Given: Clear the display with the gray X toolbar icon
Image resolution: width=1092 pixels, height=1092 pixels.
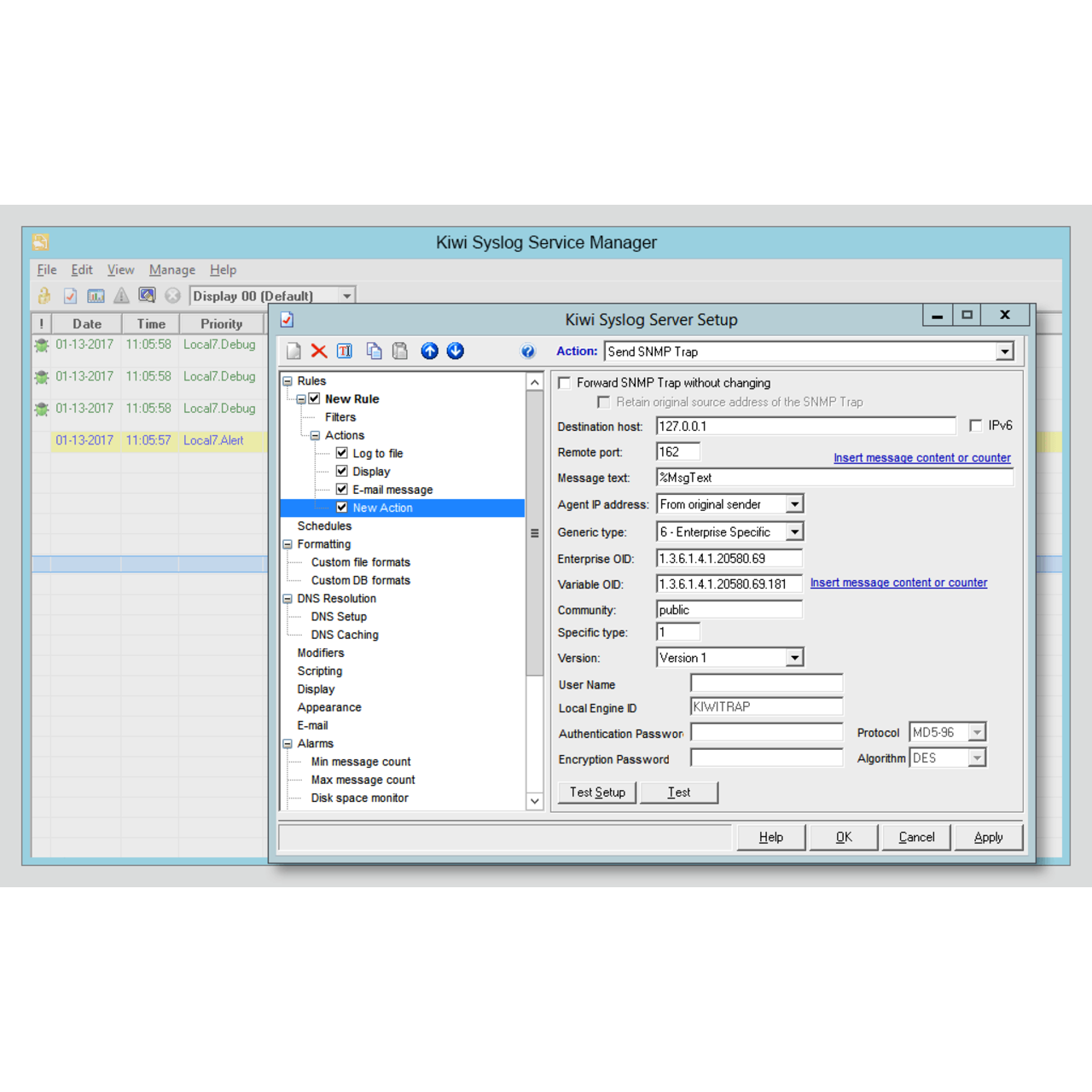Looking at the screenshot, I should pyautogui.click(x=172, y=295).
